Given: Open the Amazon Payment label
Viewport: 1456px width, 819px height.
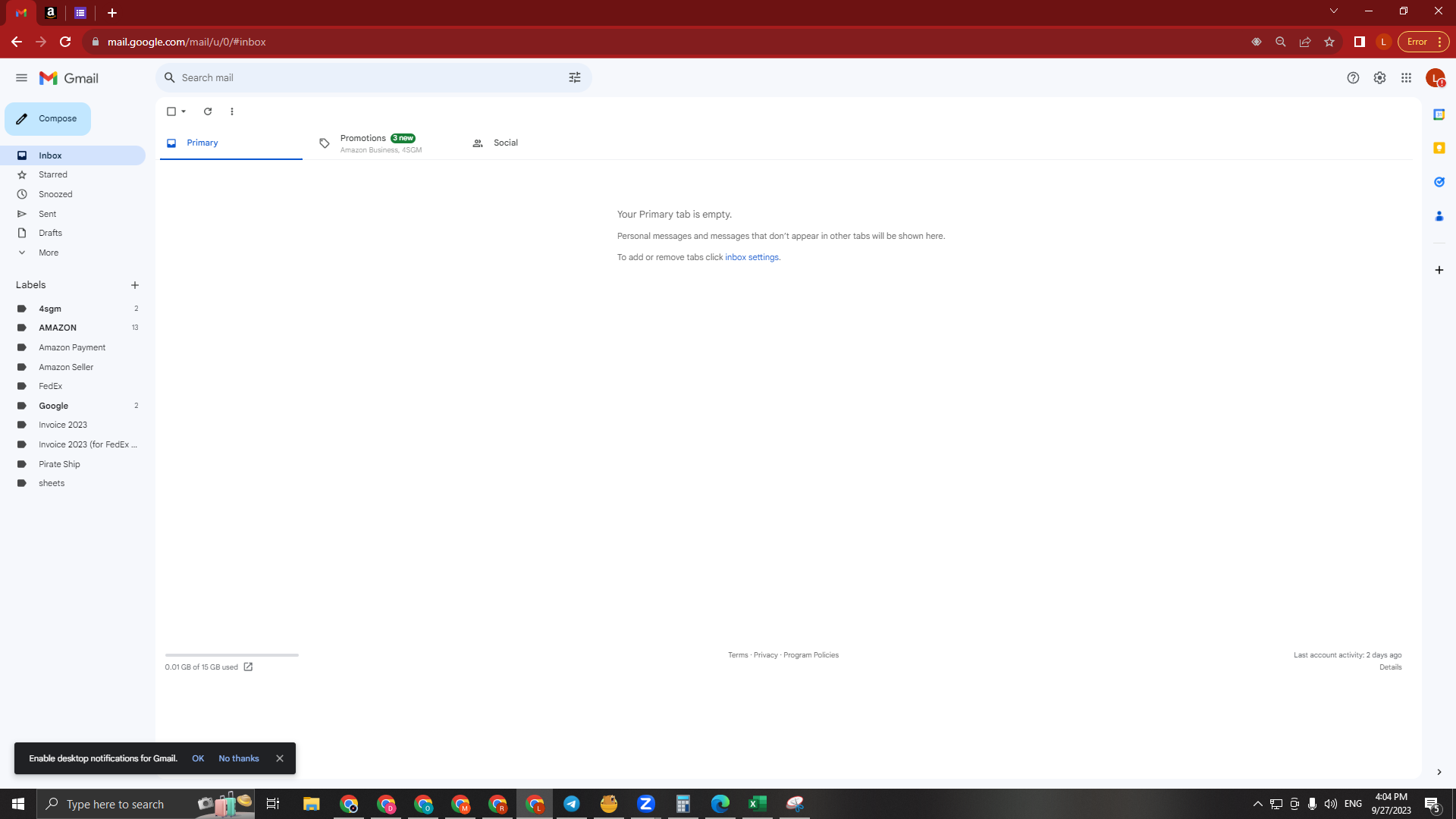Looking at the screenshot, I should (x=73, y=347).
